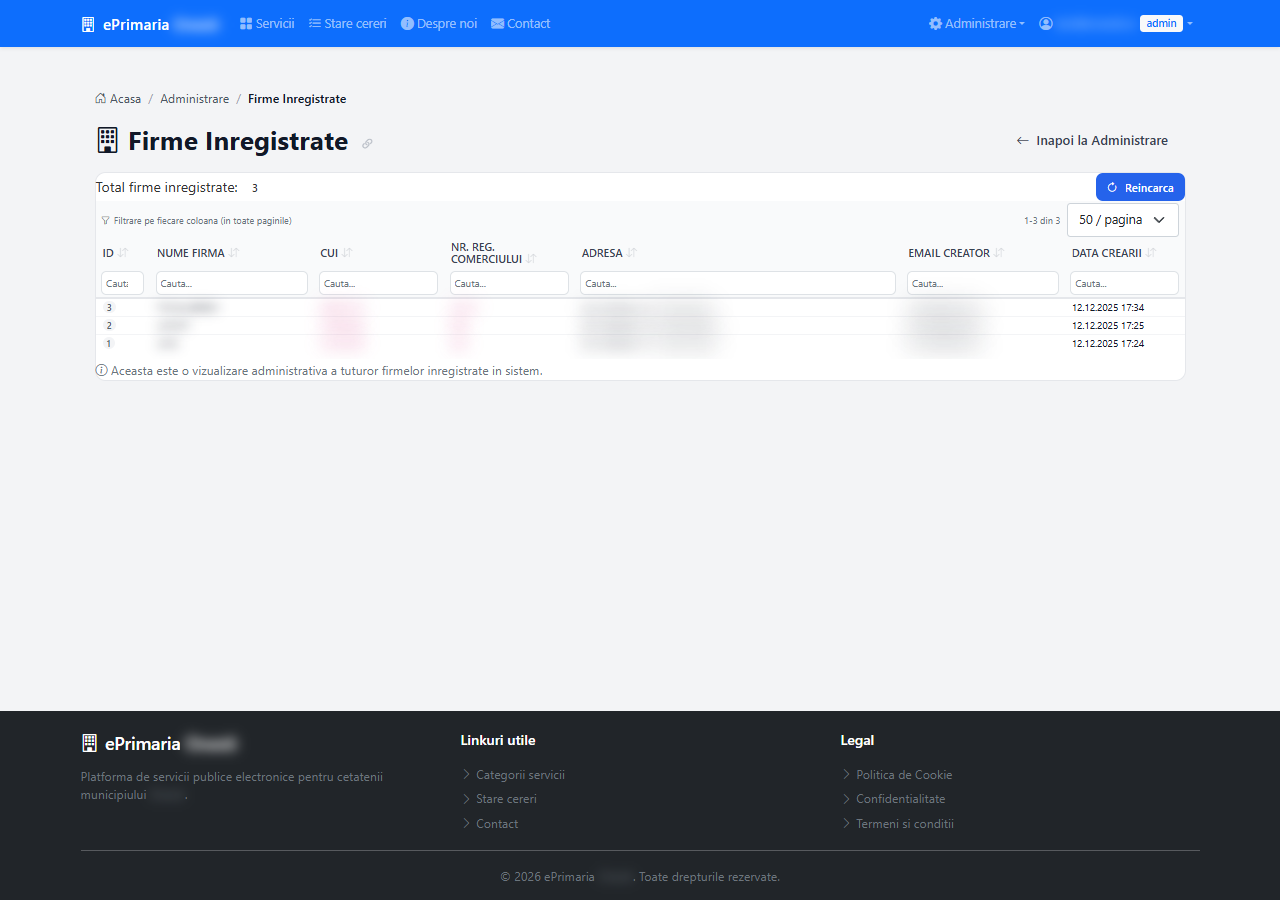Click the ePrimaria building icon in footer
Screen dimensions: 1280x900
(x=89, y=743)
